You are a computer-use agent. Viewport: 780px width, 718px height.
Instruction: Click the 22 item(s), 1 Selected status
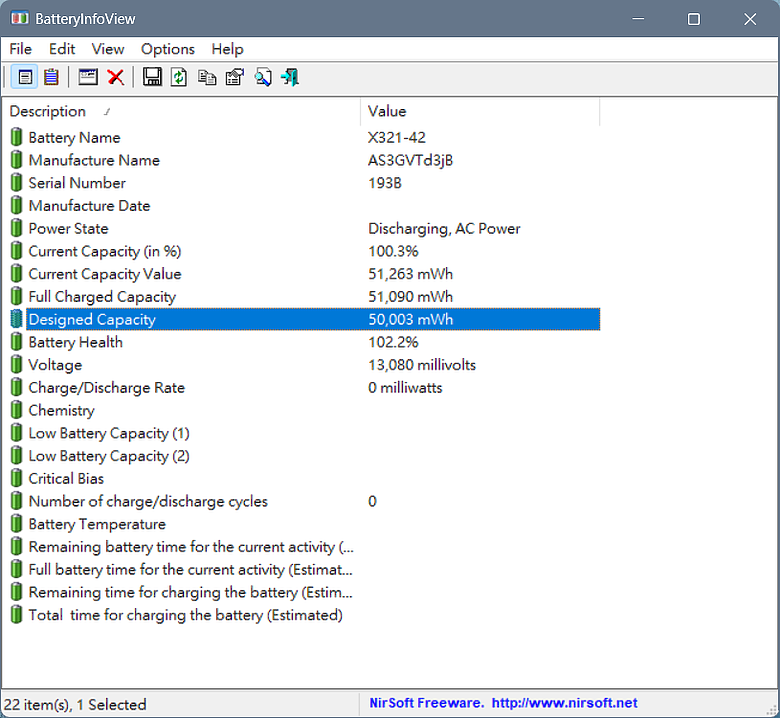[75, 704]
